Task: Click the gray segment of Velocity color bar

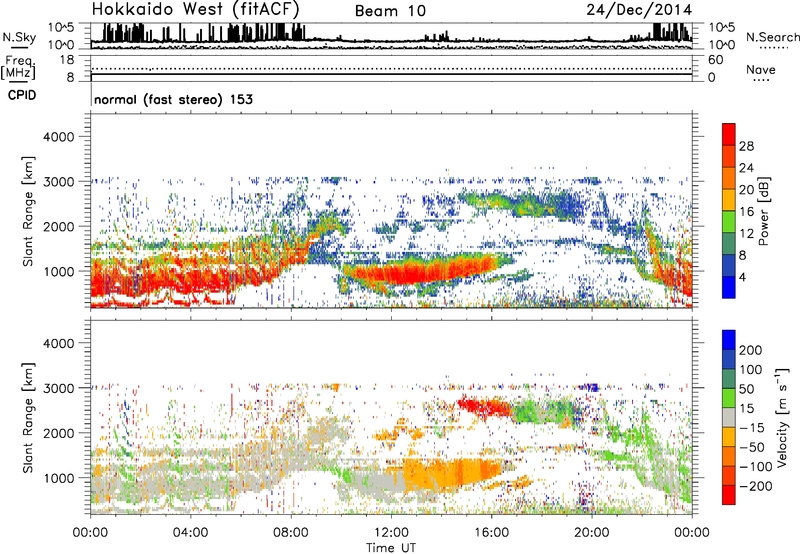Action: pos(729,417)
